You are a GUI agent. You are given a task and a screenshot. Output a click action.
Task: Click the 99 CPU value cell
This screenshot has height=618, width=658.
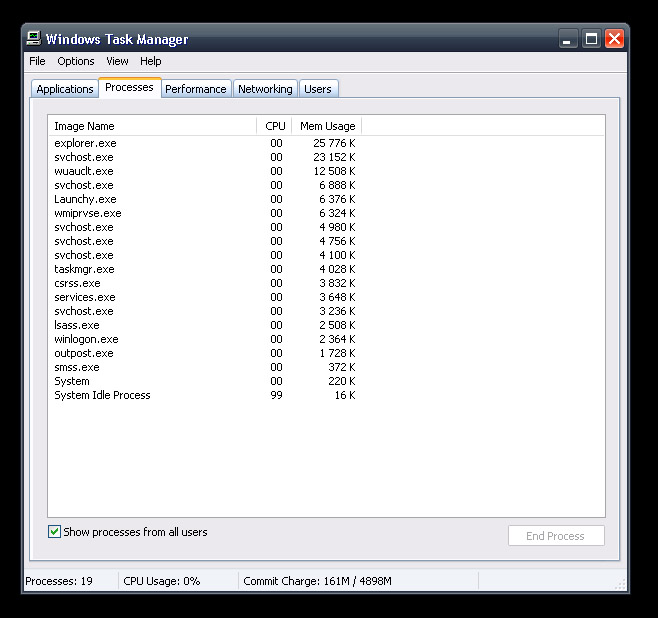point(276,395)
